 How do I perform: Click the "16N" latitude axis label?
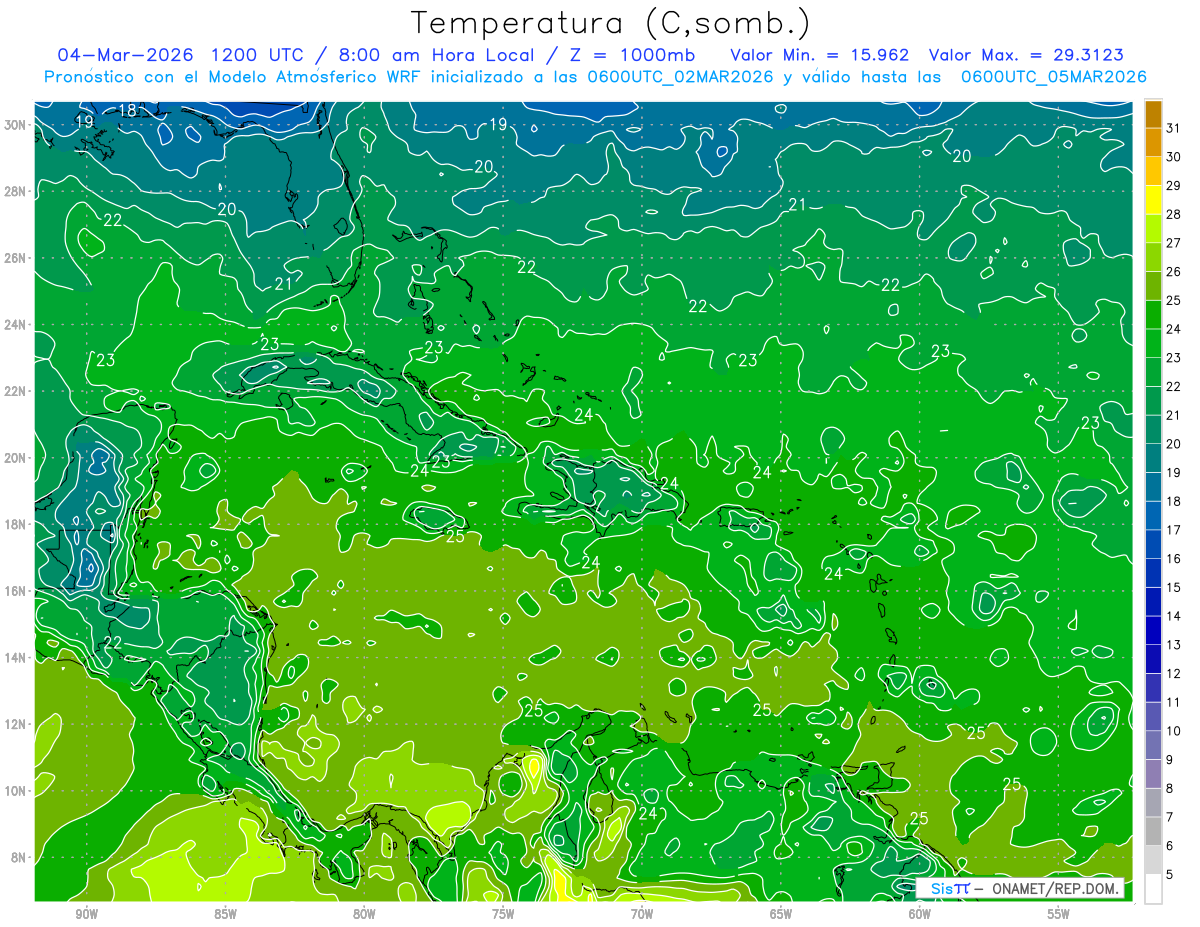17,591
